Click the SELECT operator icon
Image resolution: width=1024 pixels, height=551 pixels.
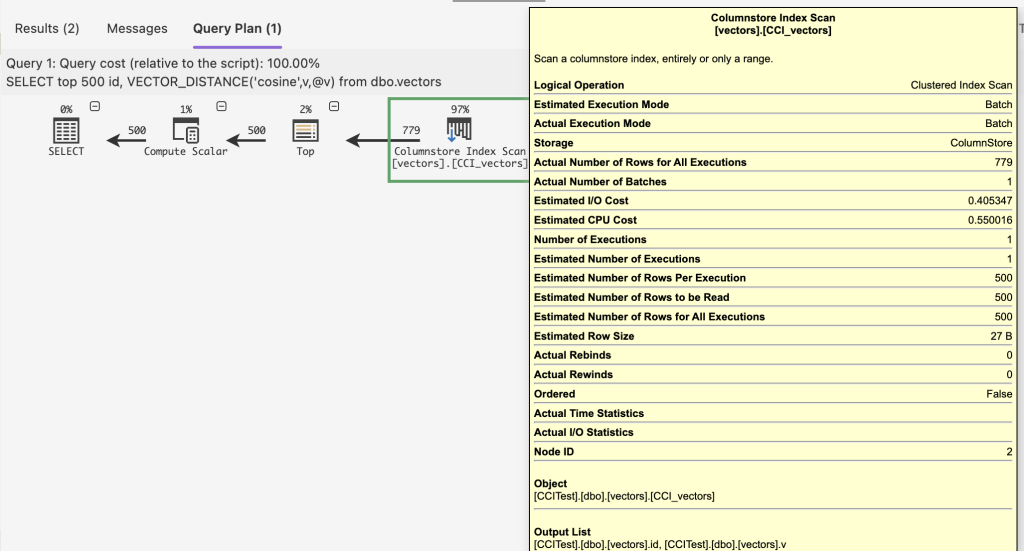point(66,130)
